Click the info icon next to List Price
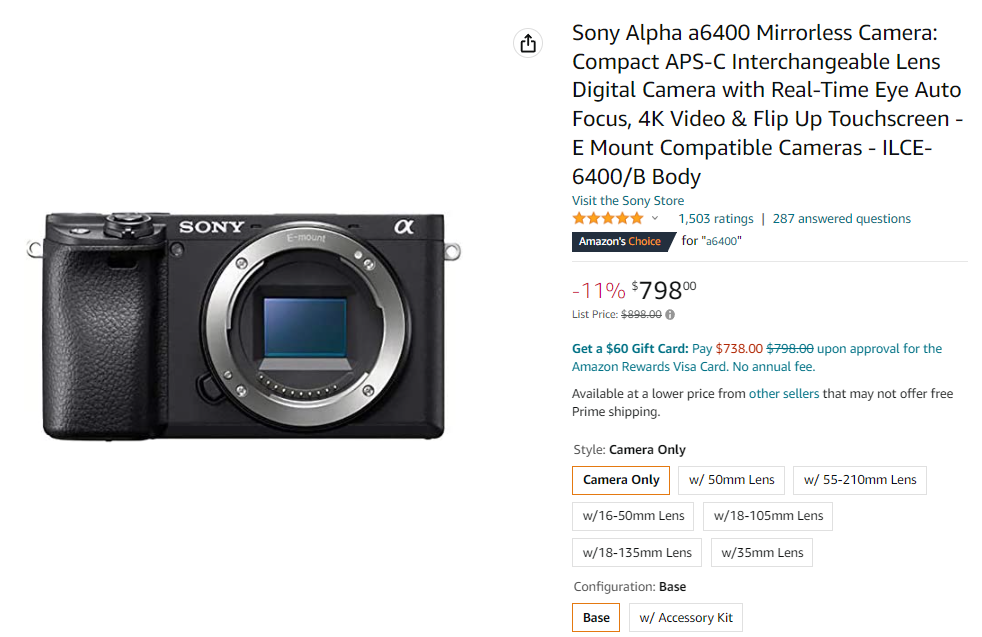This screenshot has width=982, height=637. 670,314
